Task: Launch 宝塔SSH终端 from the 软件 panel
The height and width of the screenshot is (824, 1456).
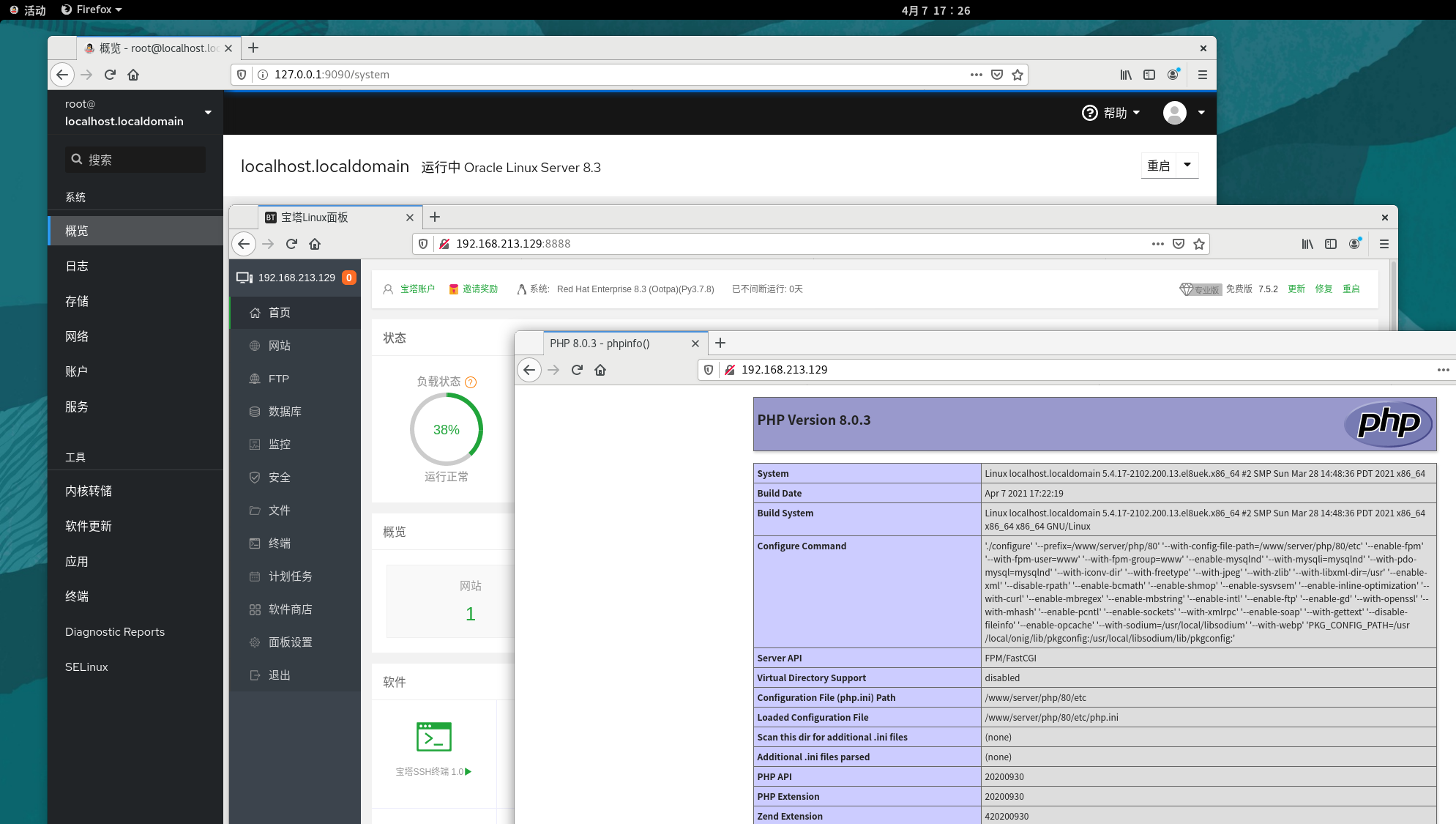Action: (433, 738)
